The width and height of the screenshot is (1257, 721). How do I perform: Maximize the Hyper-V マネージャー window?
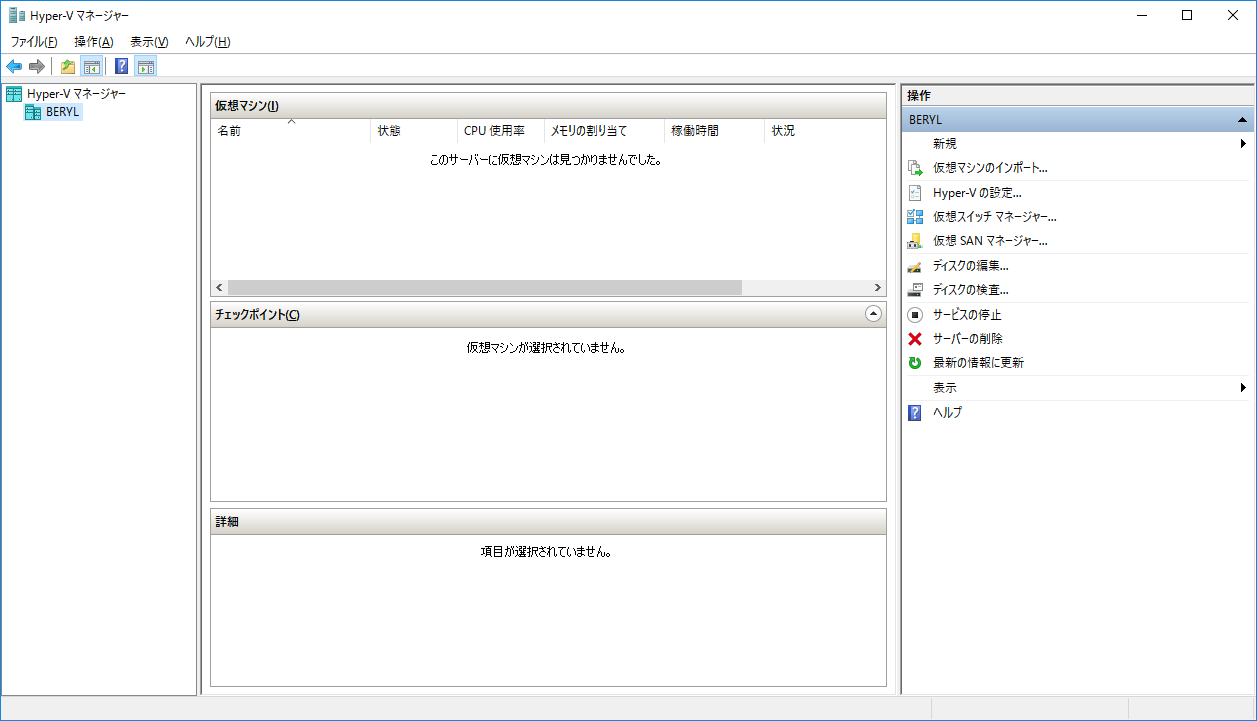point(1187,15)
